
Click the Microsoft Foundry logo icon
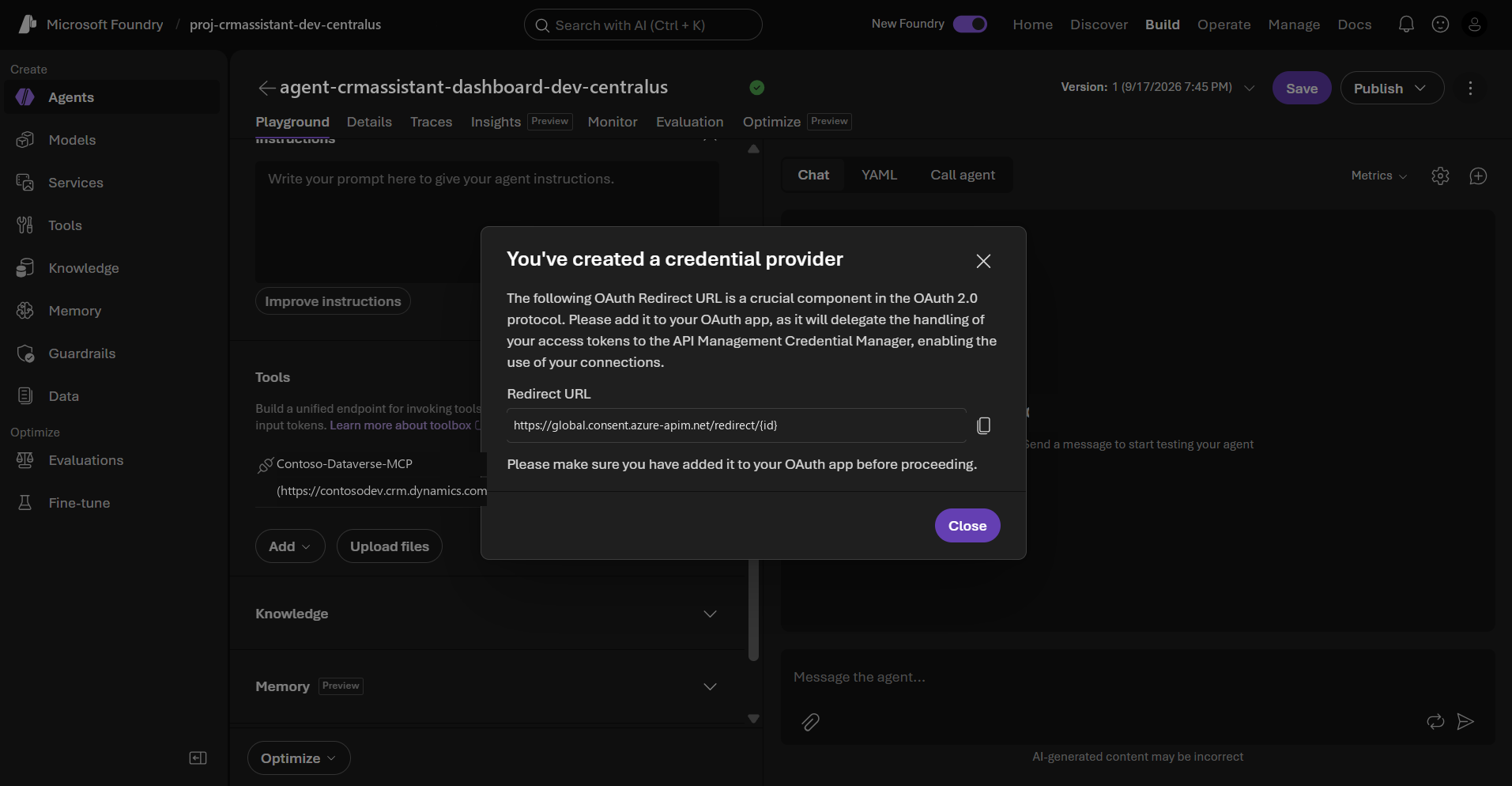pos(28,25)
